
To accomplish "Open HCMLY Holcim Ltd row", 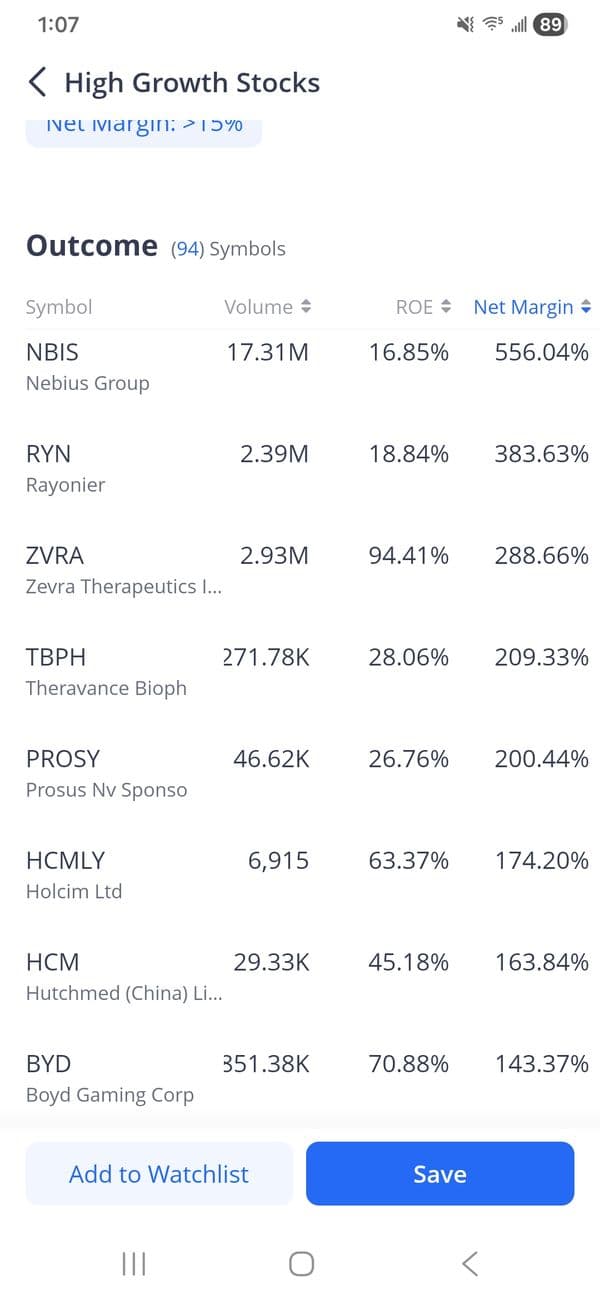I will [x=300, y=875].
